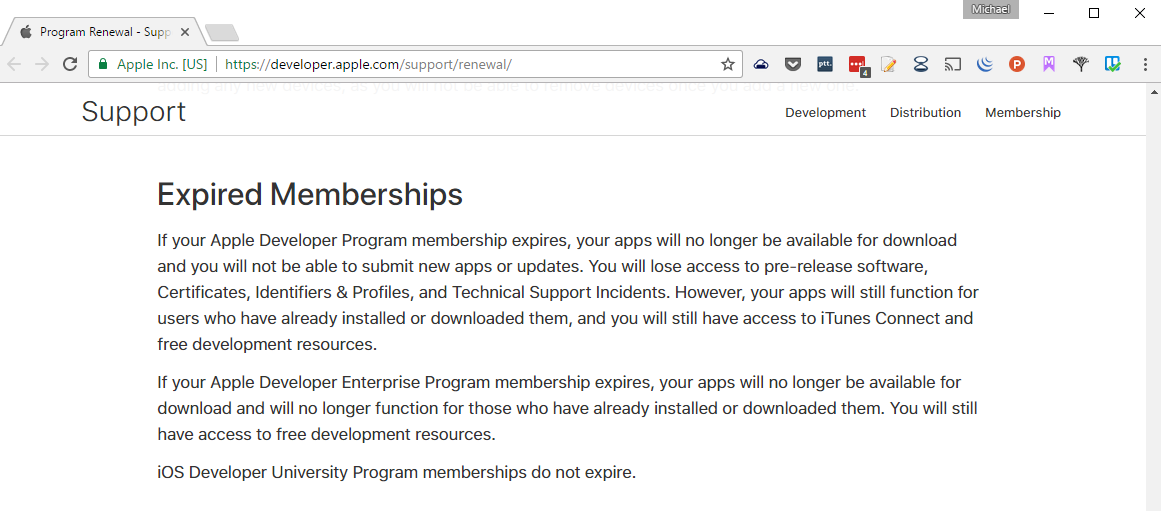Select the Program Renewal browser tab
Screen dimensions: 1161x511
(100, 32)
